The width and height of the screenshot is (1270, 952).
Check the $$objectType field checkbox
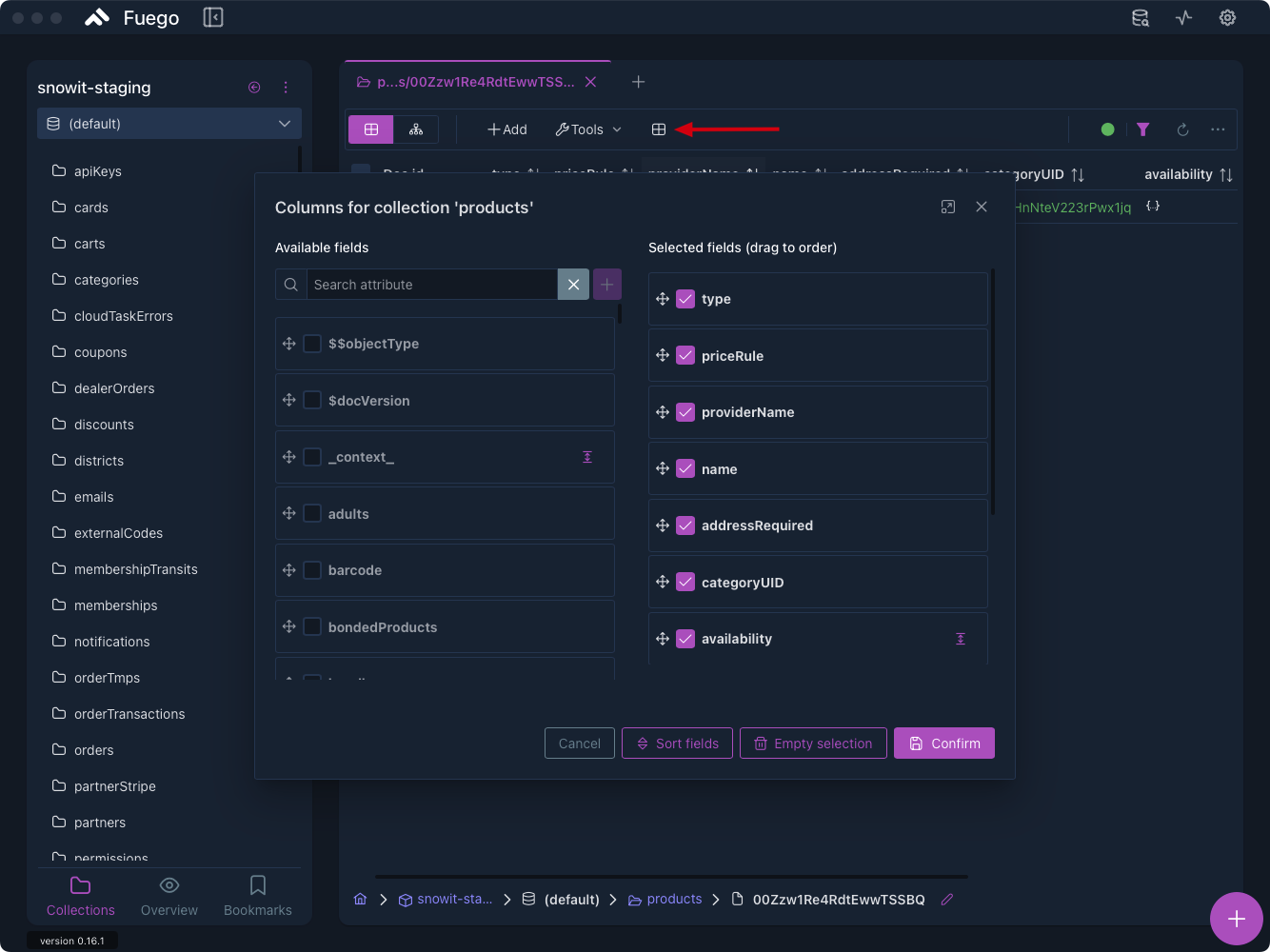pyautogui.click(x=312, y=344)
